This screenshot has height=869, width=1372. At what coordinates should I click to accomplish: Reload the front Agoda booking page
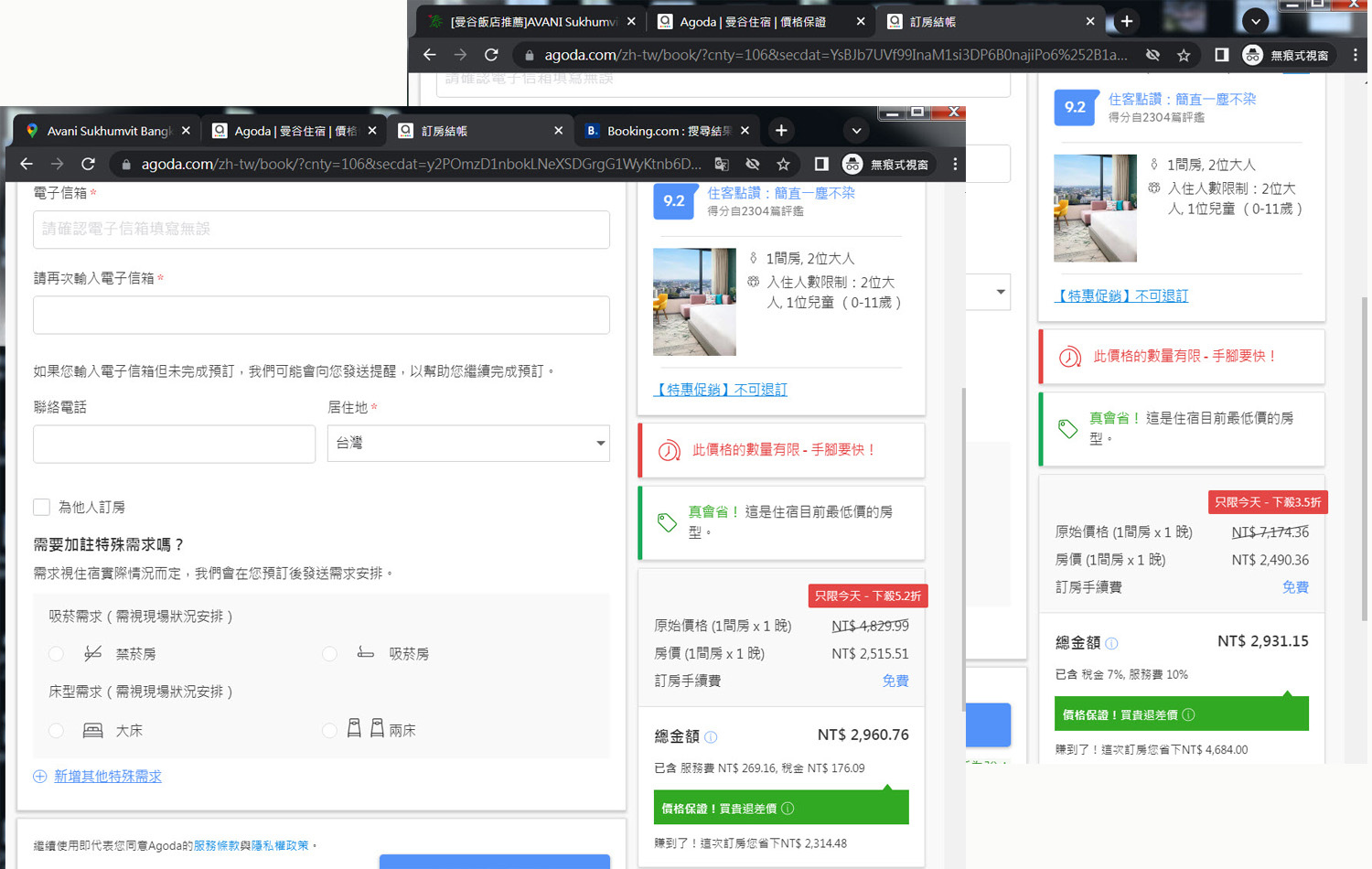click(89, 164)
